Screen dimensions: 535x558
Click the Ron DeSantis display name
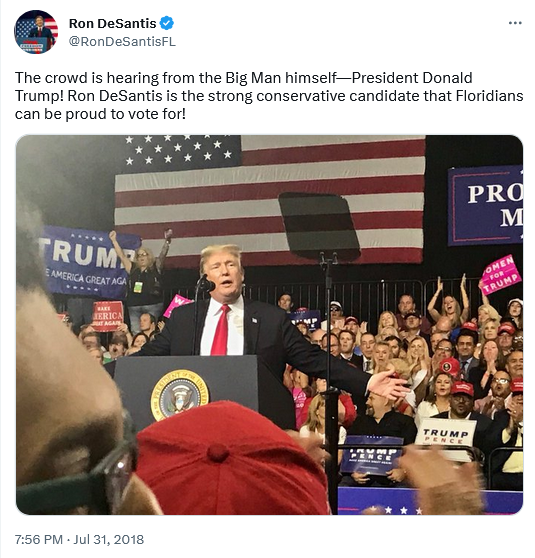(x=112, y=23)
